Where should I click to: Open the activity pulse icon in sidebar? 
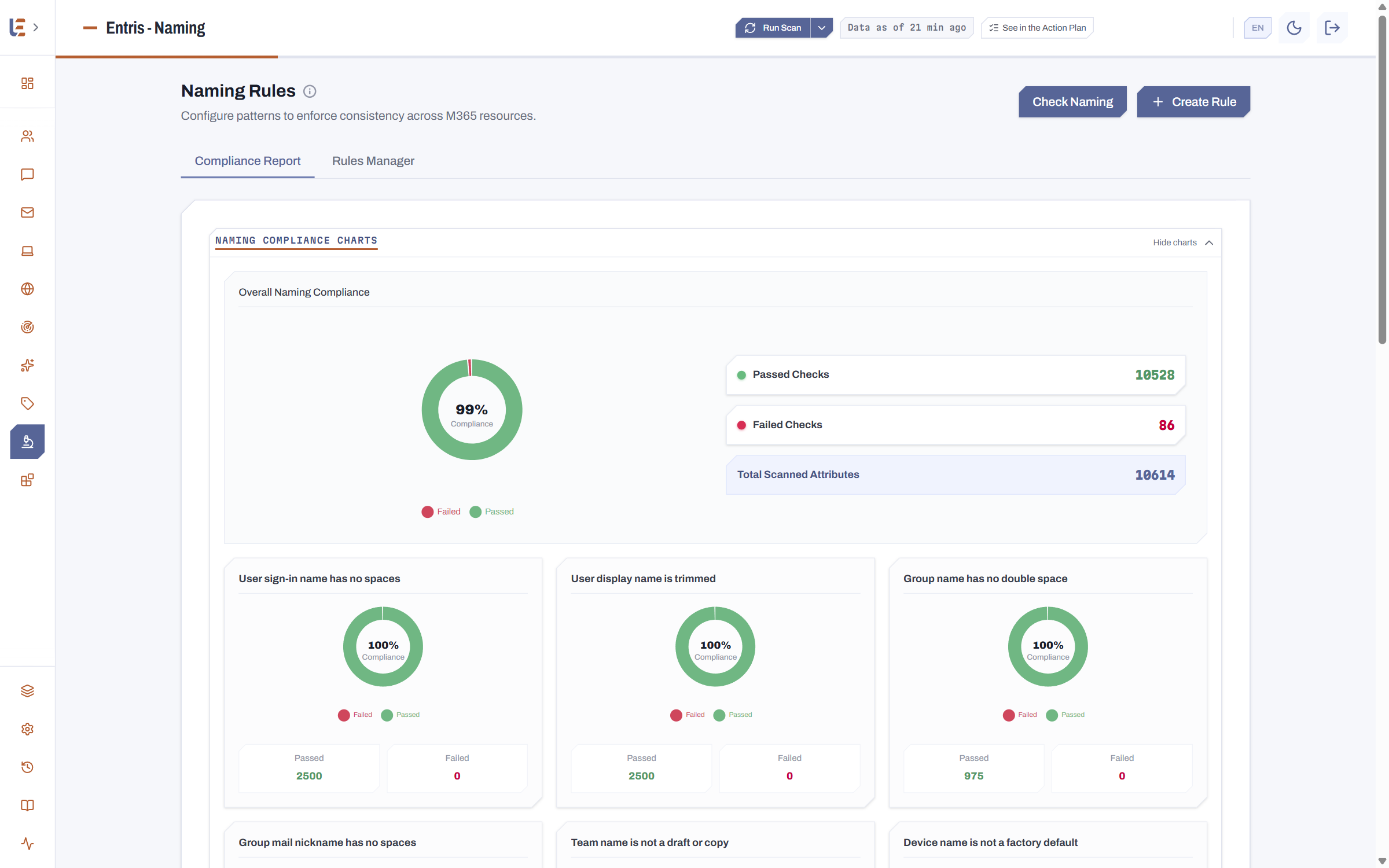point(27,844)
